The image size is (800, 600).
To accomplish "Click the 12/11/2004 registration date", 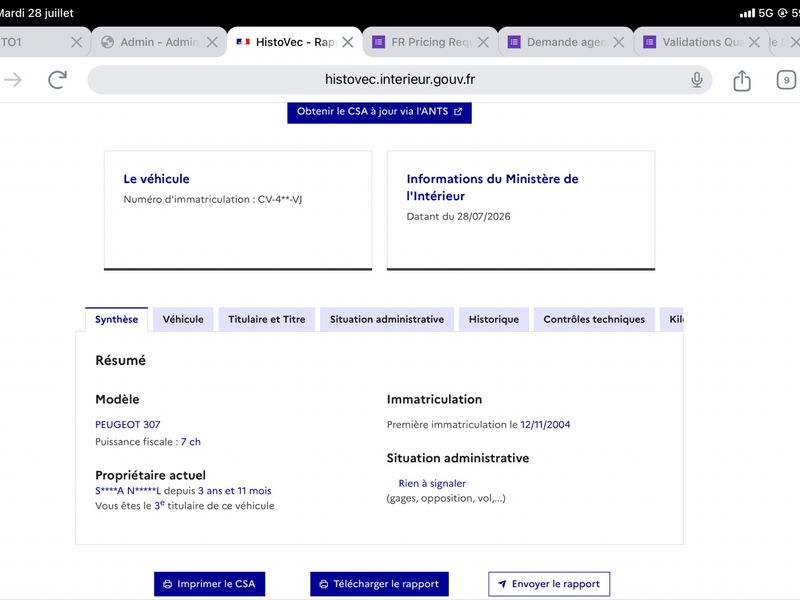I will 545,424.
